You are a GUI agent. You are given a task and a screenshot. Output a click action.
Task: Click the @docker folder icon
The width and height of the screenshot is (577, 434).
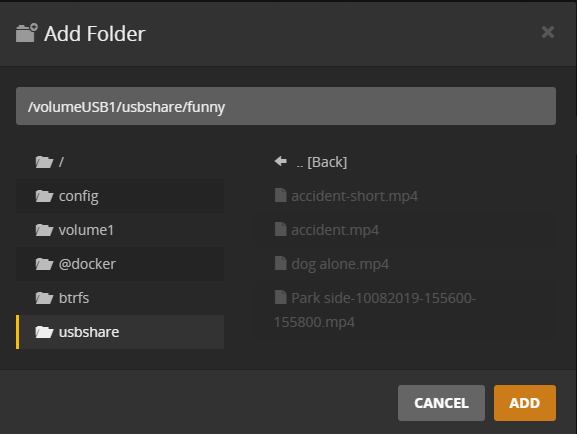point(45,264)
